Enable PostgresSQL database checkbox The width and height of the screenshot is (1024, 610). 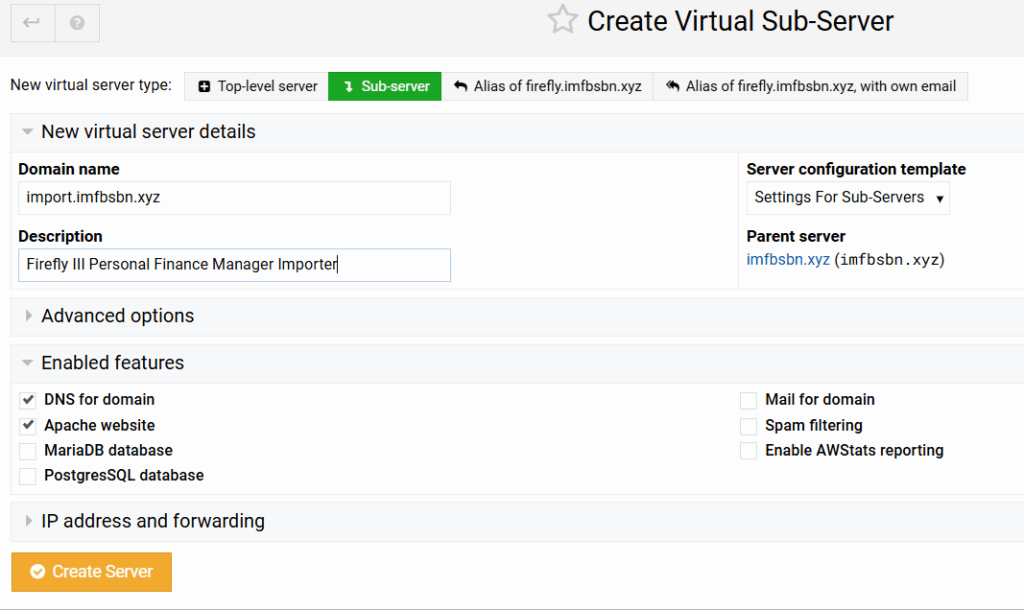(x=28, y=476)
